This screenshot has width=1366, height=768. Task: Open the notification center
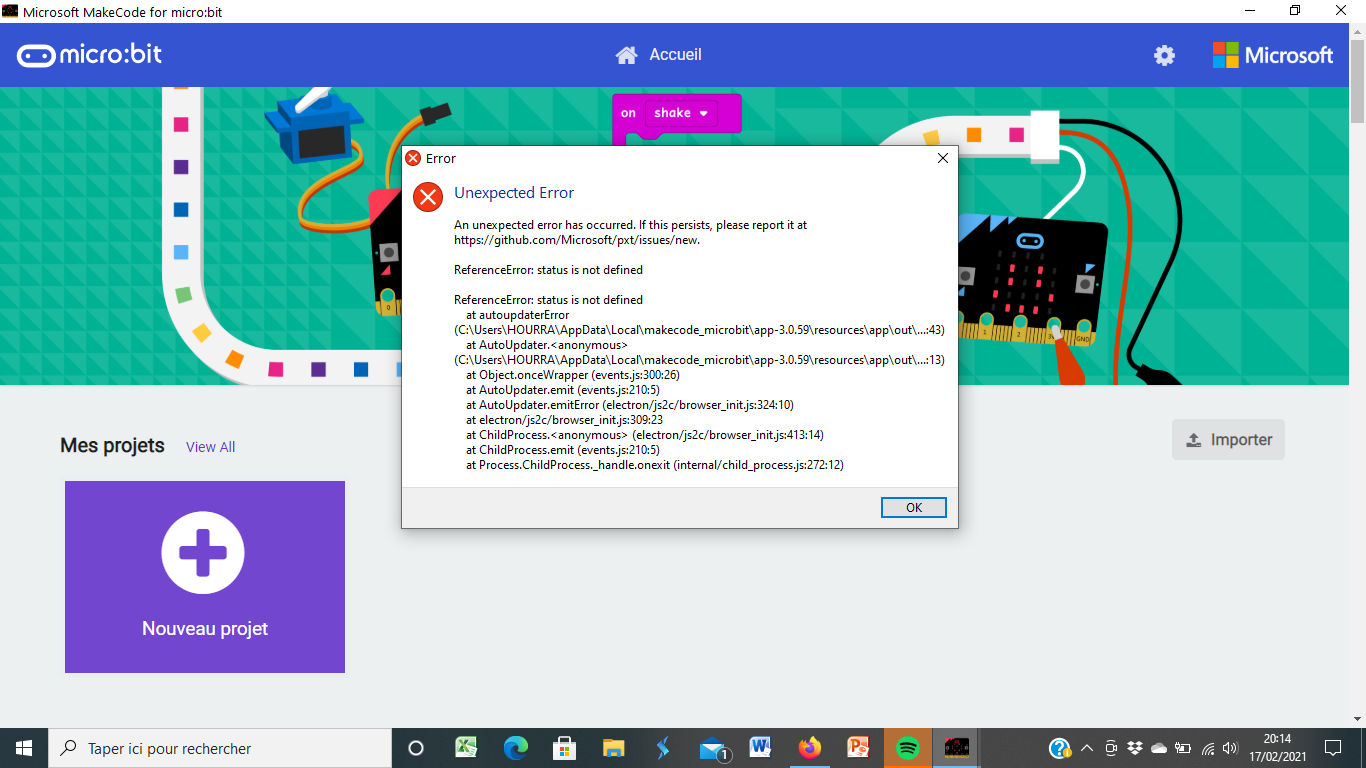click(x=1333, y=748)
